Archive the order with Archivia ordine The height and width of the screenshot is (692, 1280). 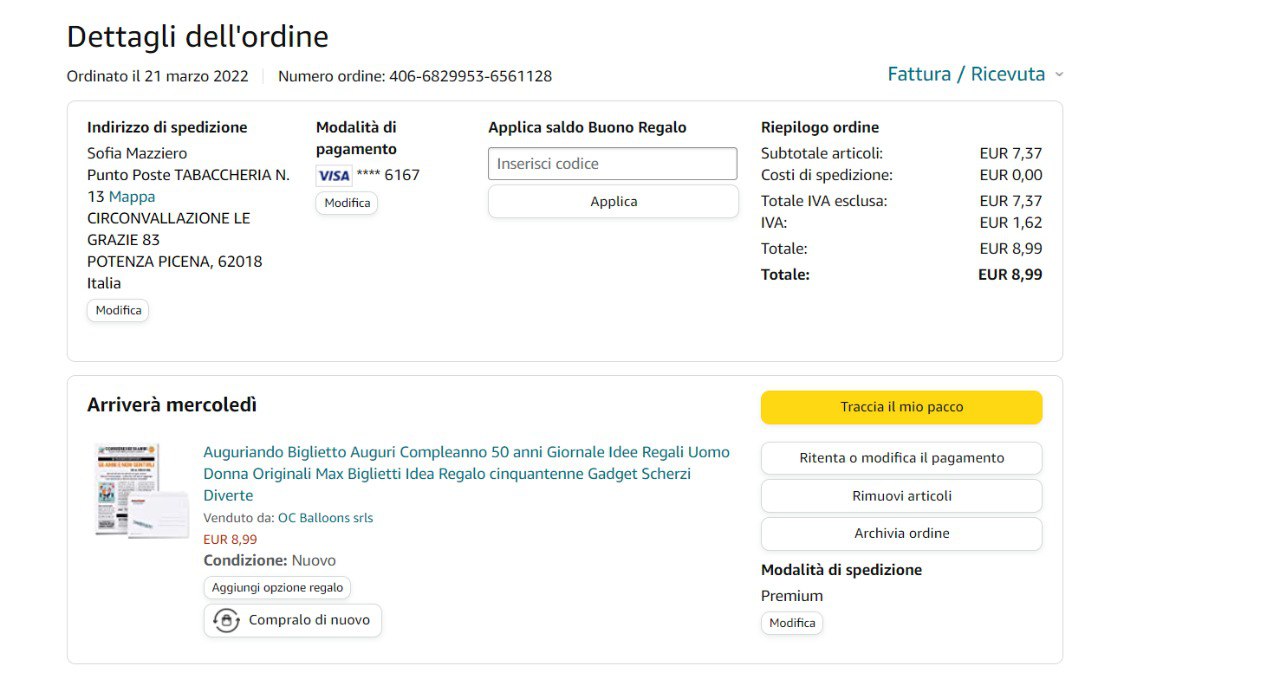point(901,533)
